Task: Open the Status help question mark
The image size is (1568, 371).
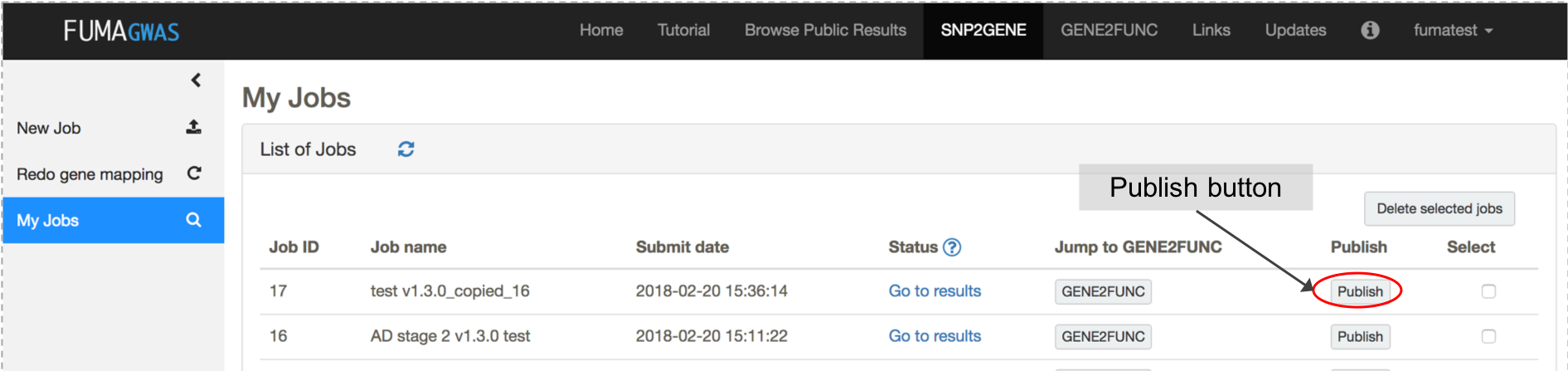Action: [x=952, y=247]
